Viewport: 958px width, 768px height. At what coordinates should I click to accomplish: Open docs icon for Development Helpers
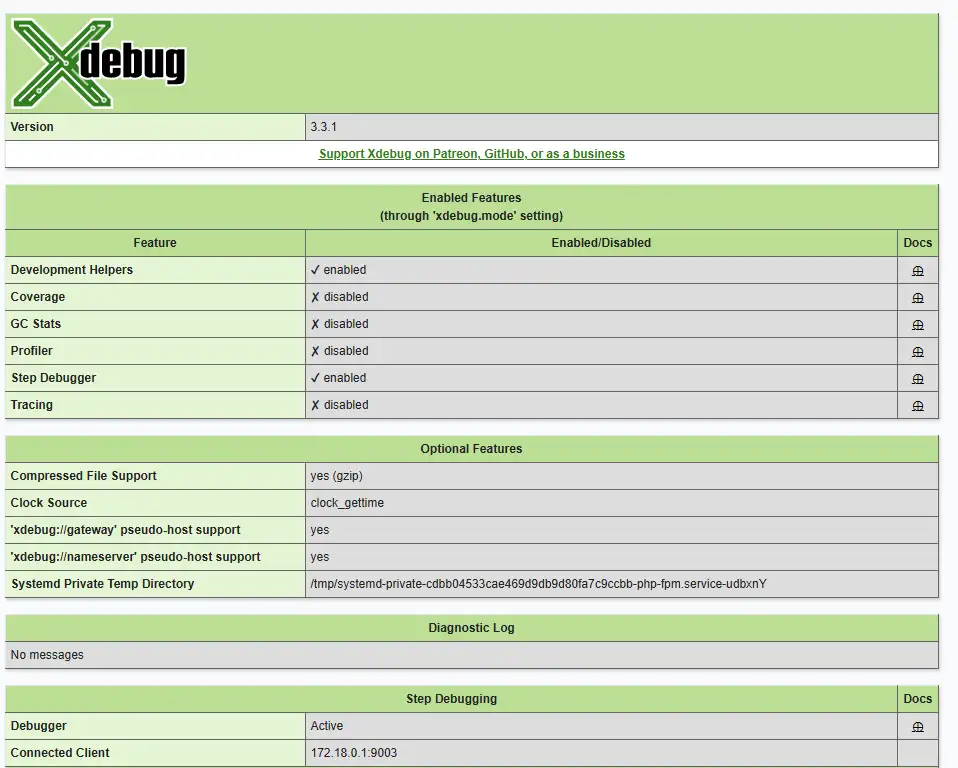pos(917,271)
